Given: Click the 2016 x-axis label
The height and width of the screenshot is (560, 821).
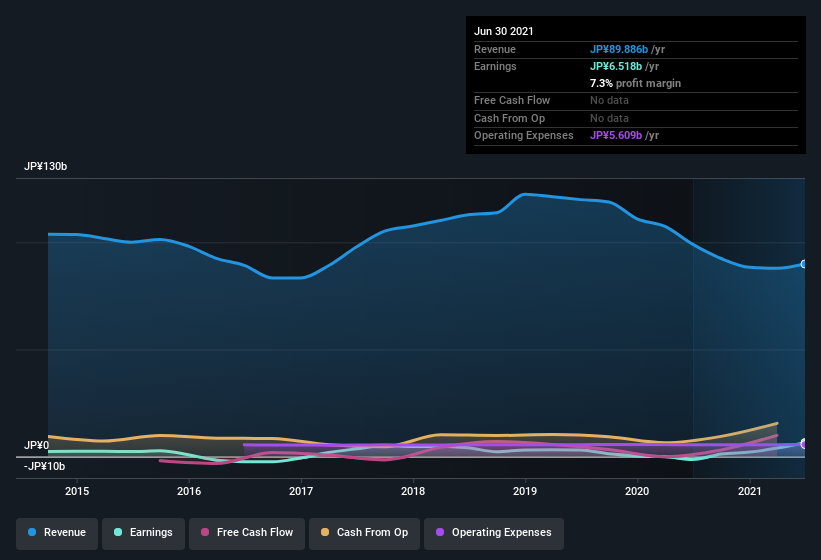Looking at the screenshot, I should (189, 491).
